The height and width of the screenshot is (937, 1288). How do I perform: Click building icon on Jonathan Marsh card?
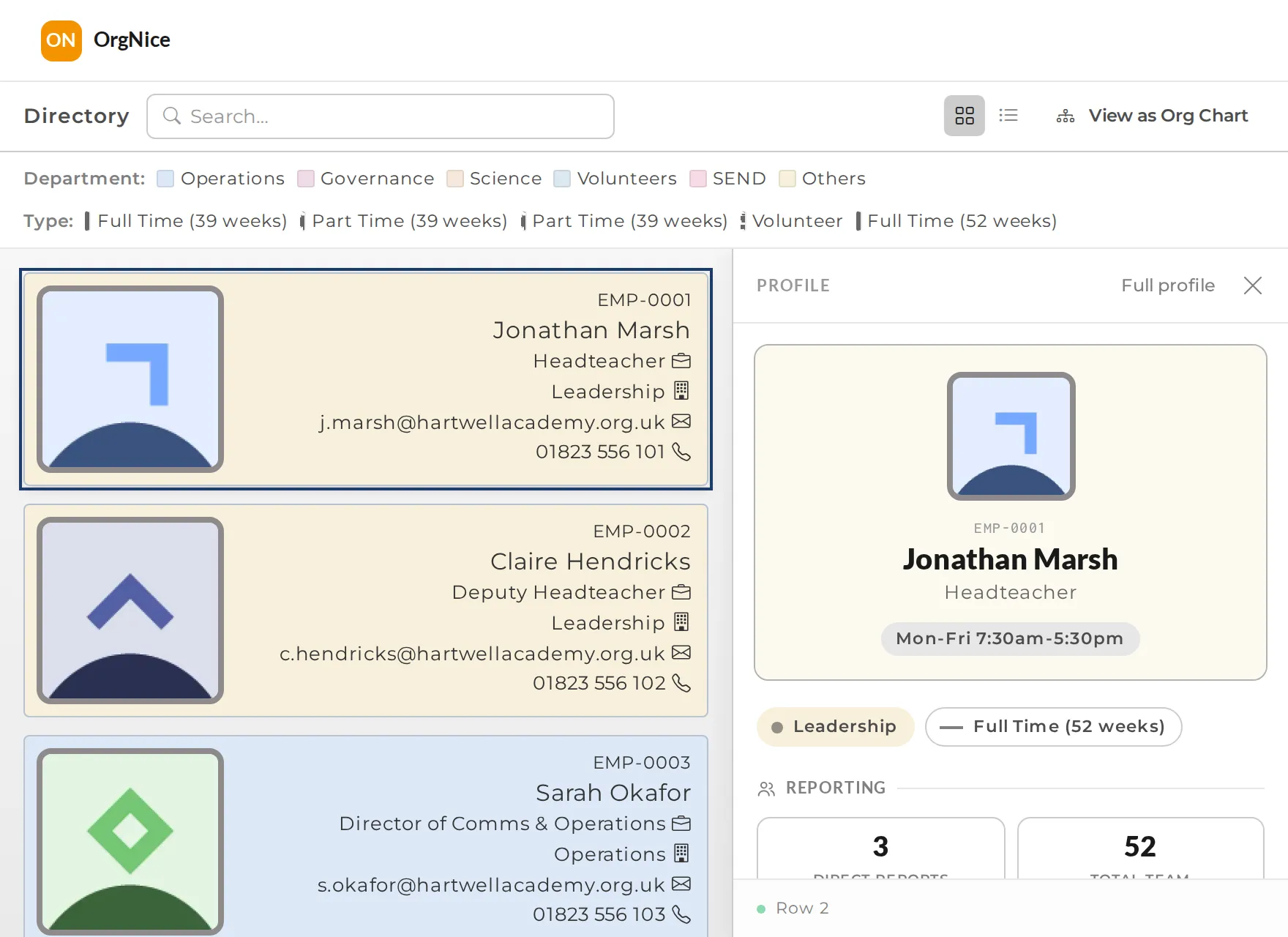681,391
